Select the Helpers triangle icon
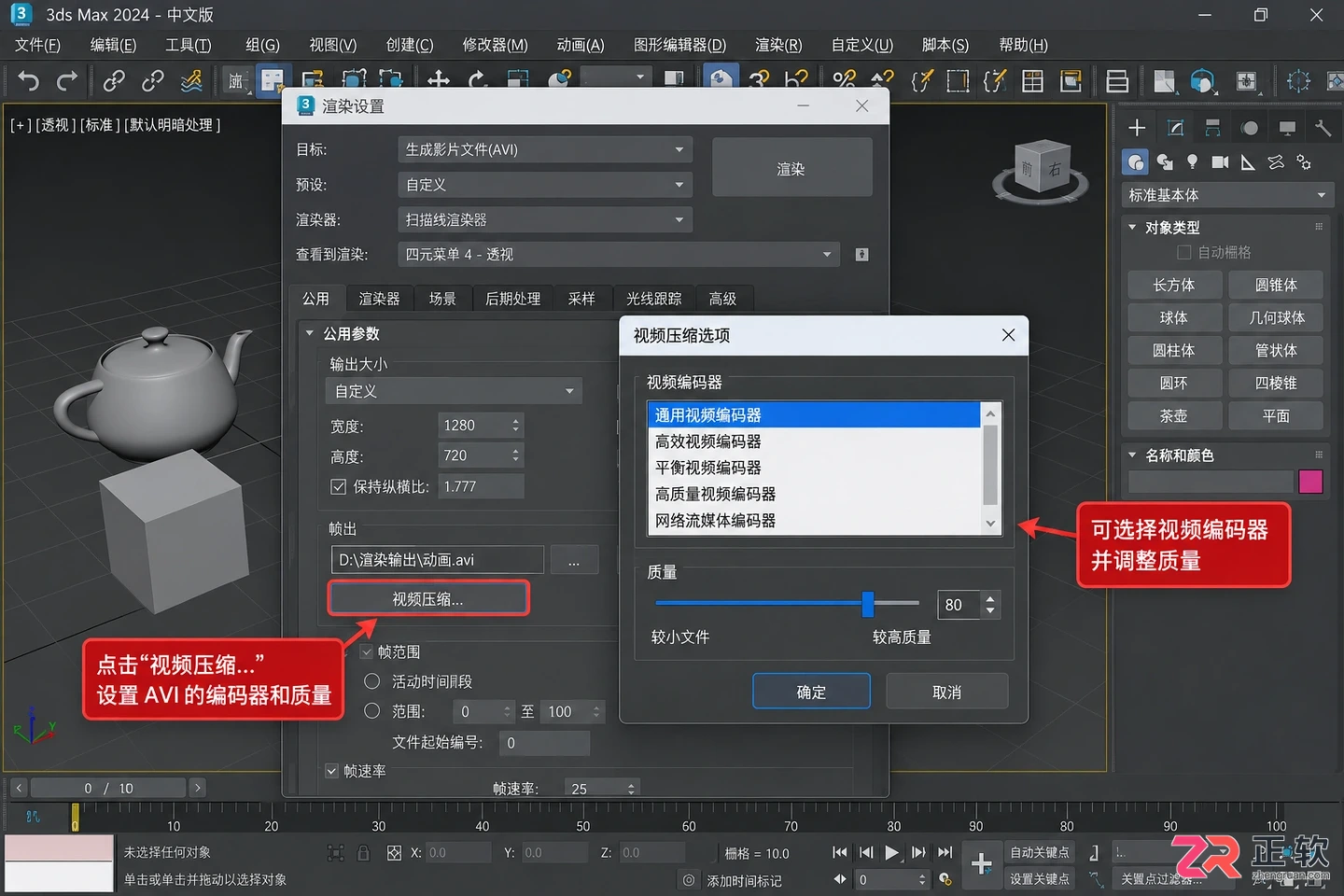The width and height of the screenshot is (1344, 896). point(1248,162)
